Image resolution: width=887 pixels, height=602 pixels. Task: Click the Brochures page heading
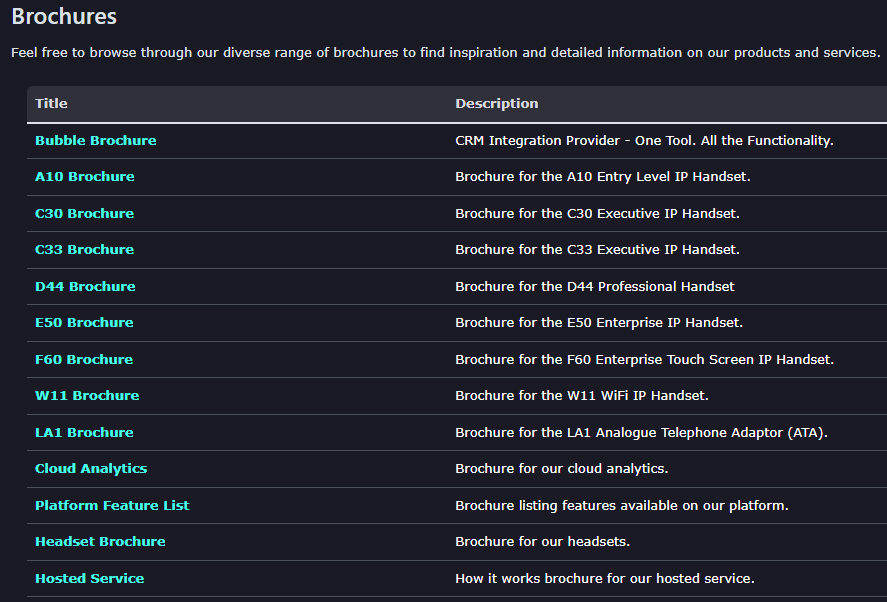(x=64, y=16)
